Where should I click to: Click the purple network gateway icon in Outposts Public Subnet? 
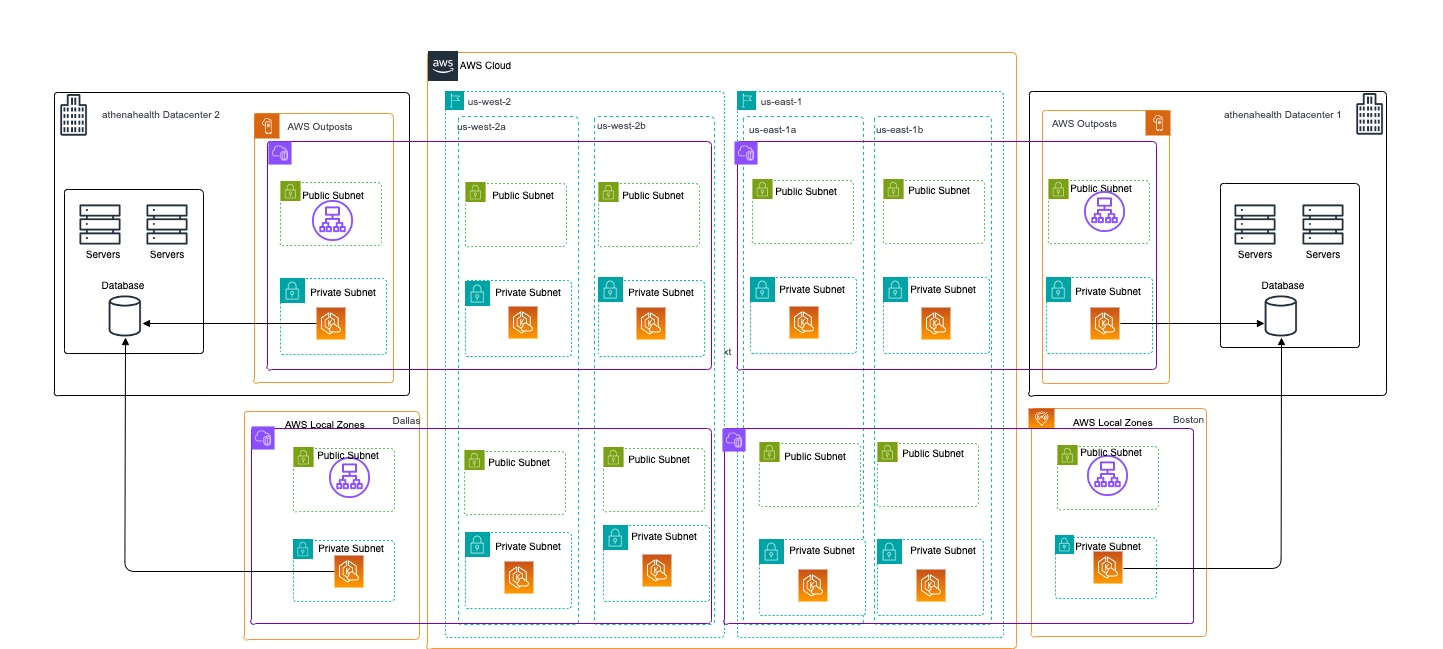click(331, 218)
